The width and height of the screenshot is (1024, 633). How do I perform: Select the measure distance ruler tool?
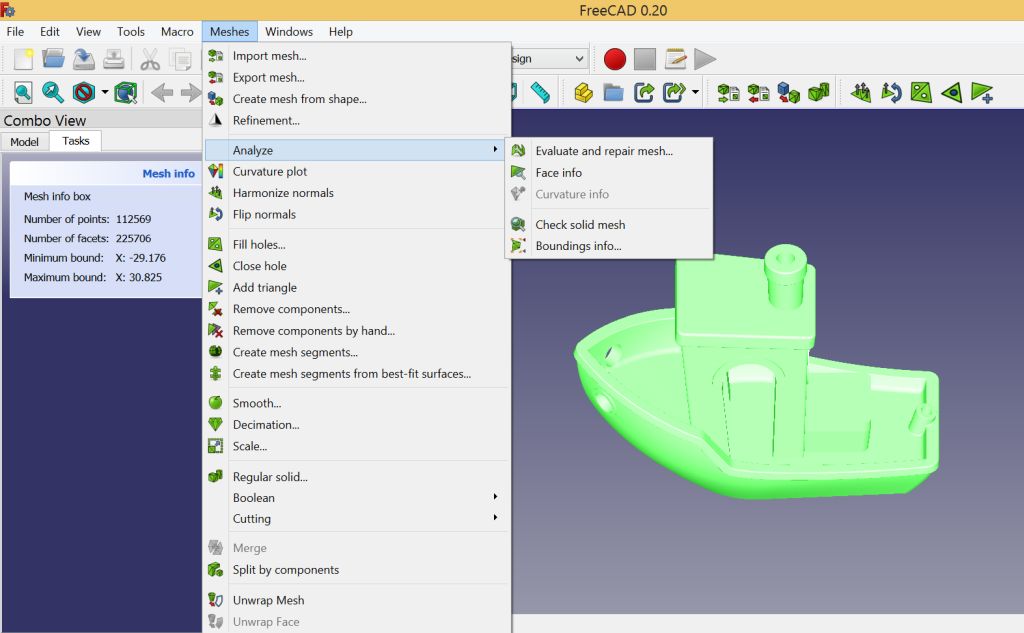click(x=540, y=93)
